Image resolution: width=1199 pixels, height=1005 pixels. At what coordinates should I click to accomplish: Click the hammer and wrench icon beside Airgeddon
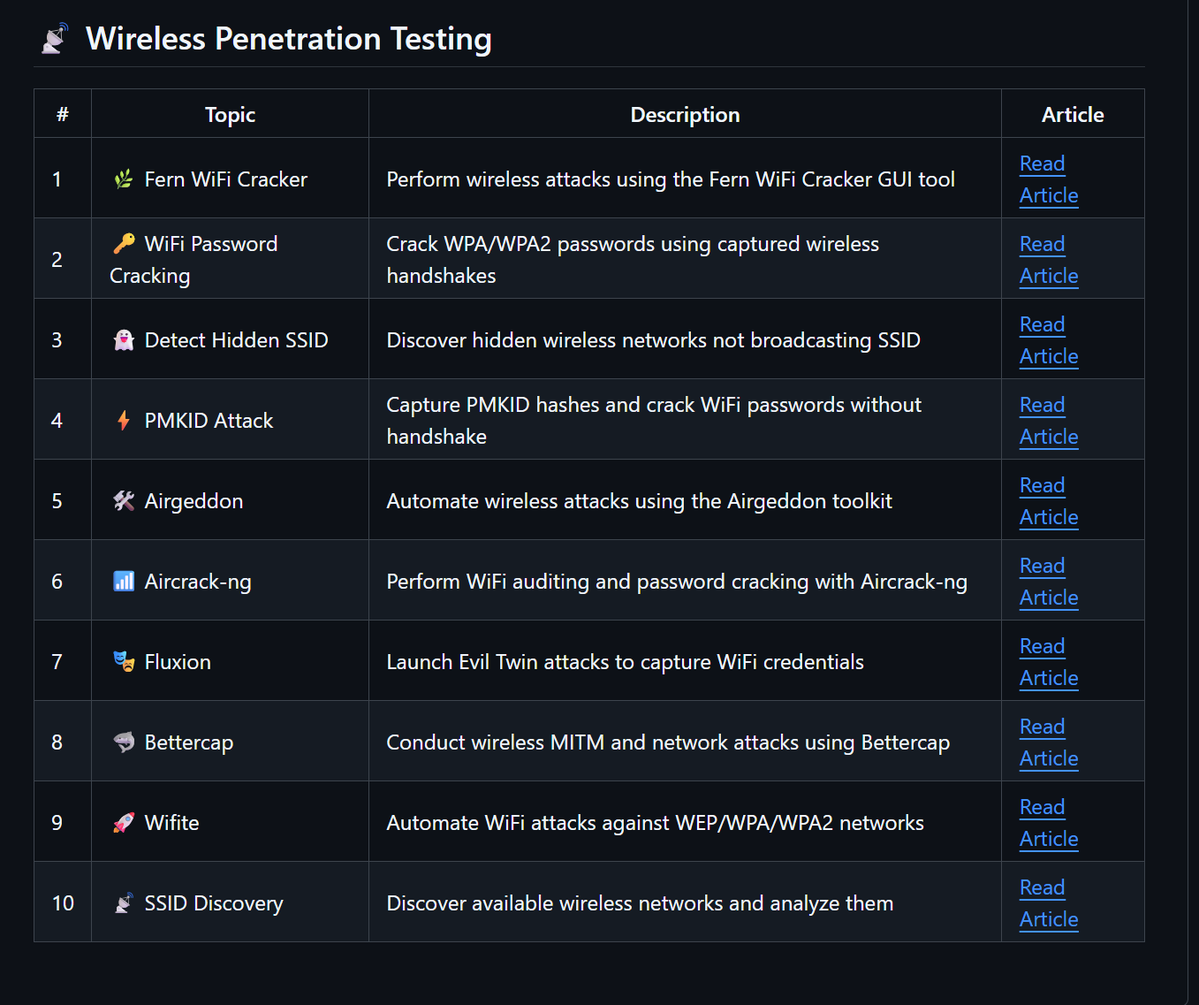(123, 501)
